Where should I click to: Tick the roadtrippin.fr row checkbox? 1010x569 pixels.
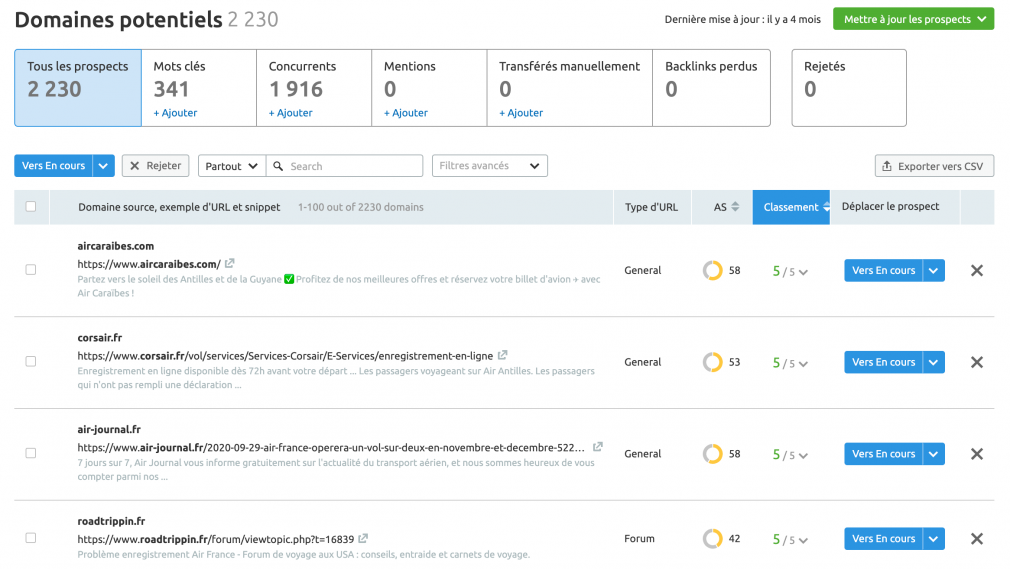[x=31, y=538]
